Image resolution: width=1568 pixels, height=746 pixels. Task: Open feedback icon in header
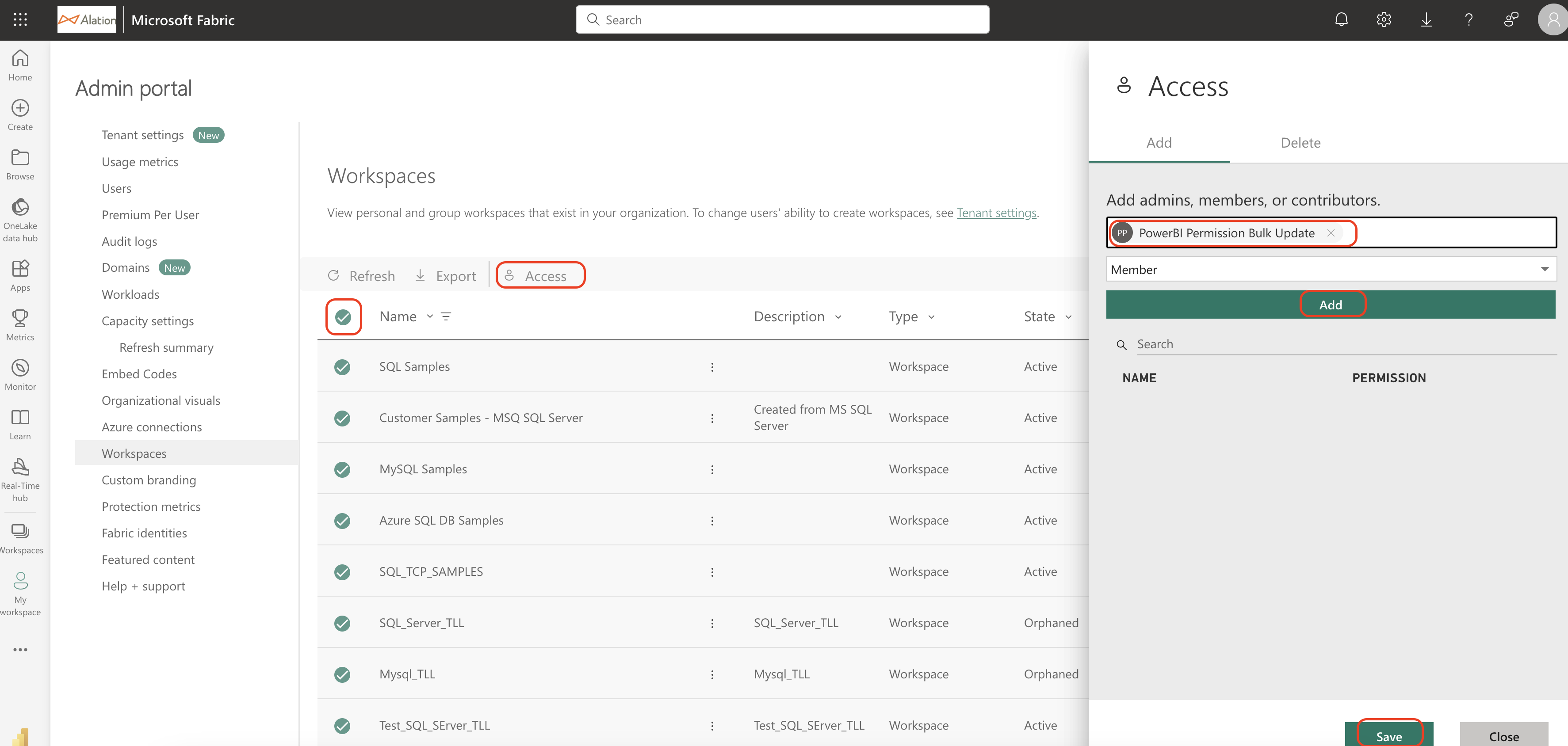coord(1511,19)
